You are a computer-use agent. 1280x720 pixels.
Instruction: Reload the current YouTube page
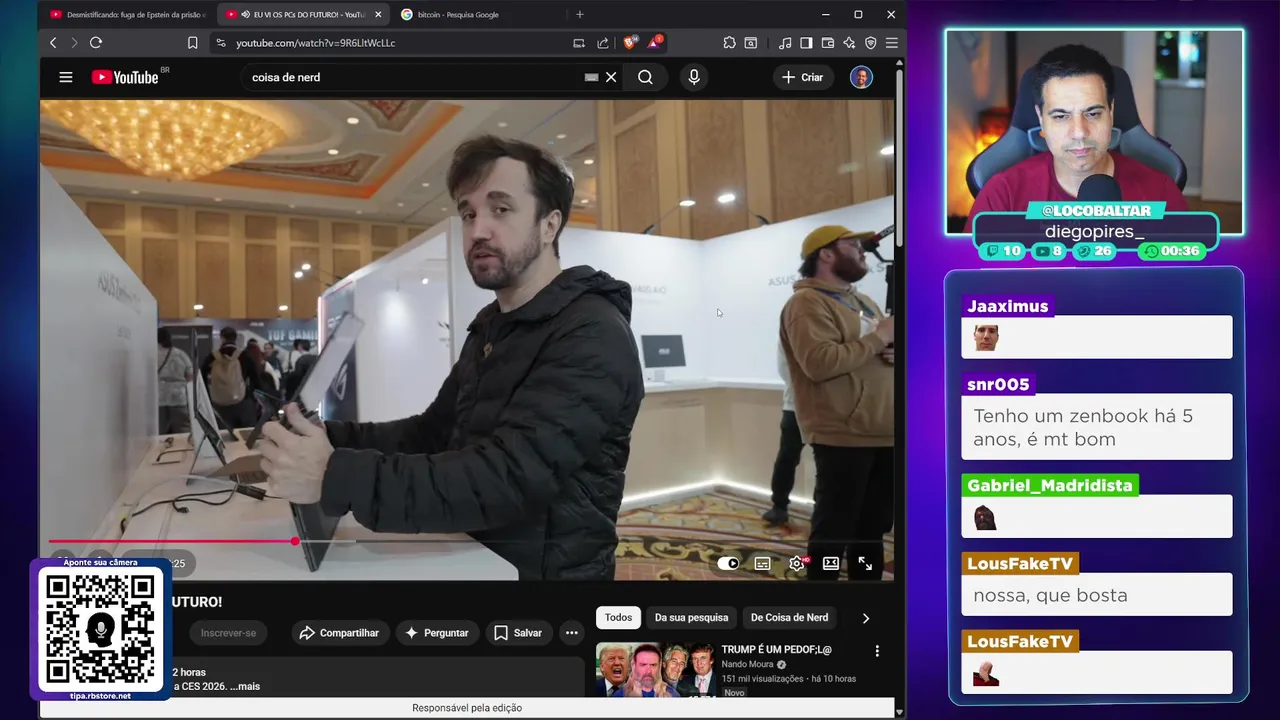96,43
